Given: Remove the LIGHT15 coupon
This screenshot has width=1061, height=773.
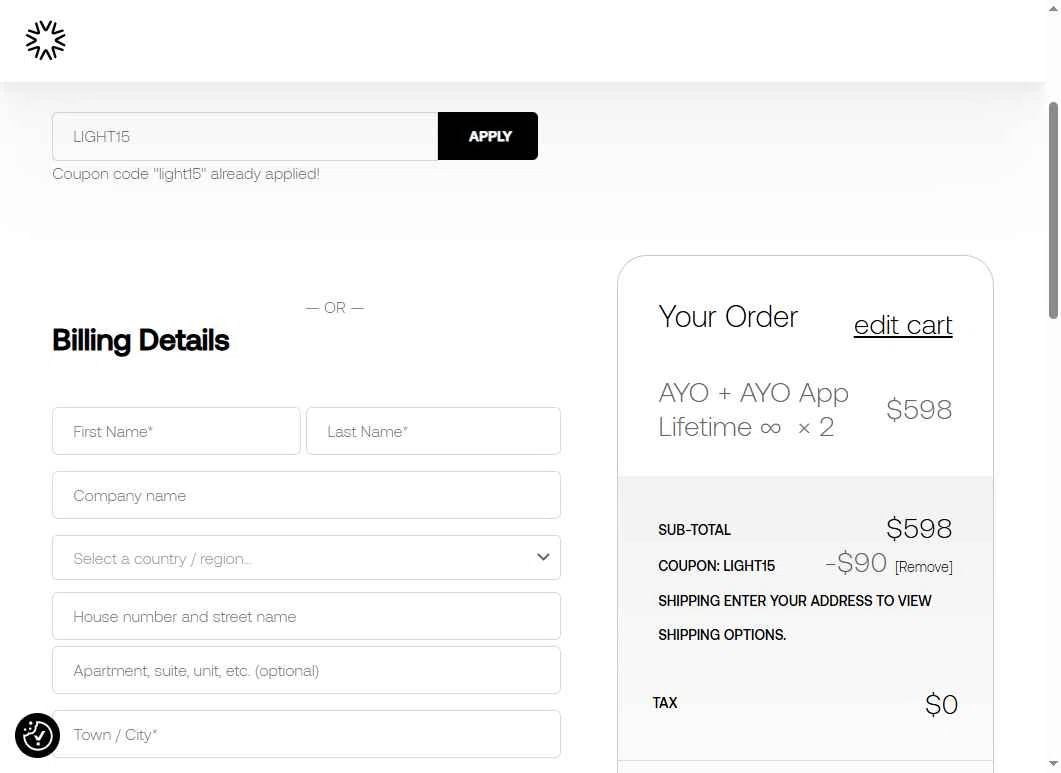Looking at the screenshot, I should 924,567.
